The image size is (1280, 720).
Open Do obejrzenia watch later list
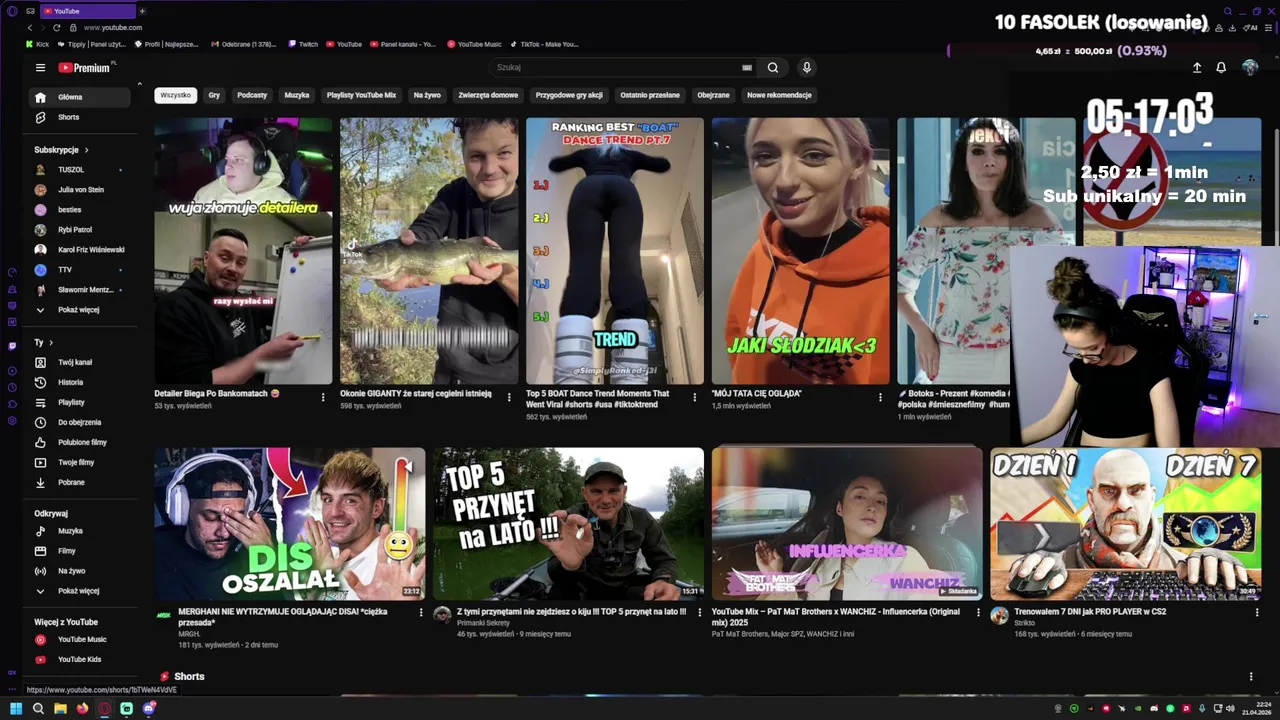80,422
